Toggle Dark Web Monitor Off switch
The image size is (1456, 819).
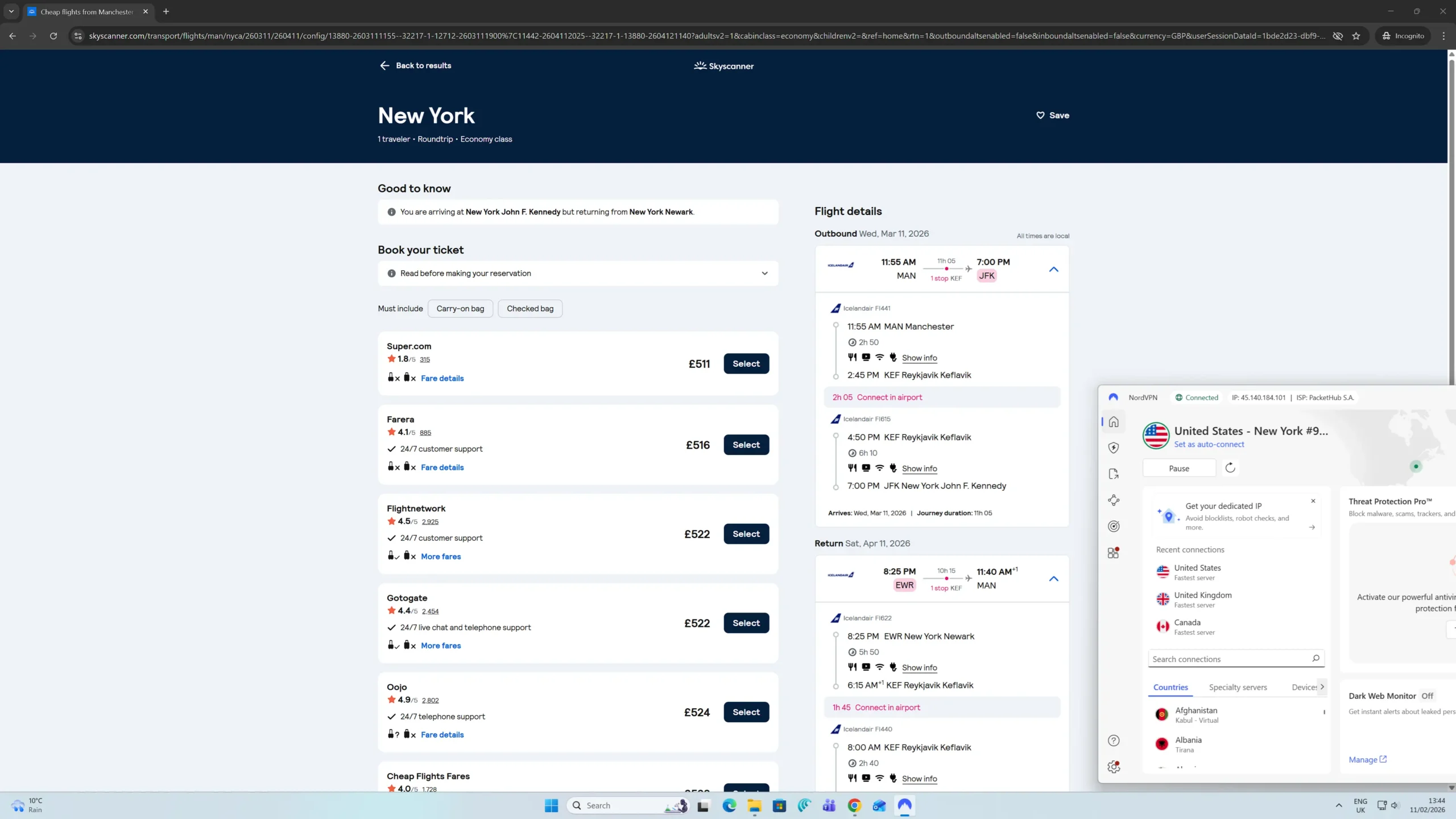(1427, 696)
